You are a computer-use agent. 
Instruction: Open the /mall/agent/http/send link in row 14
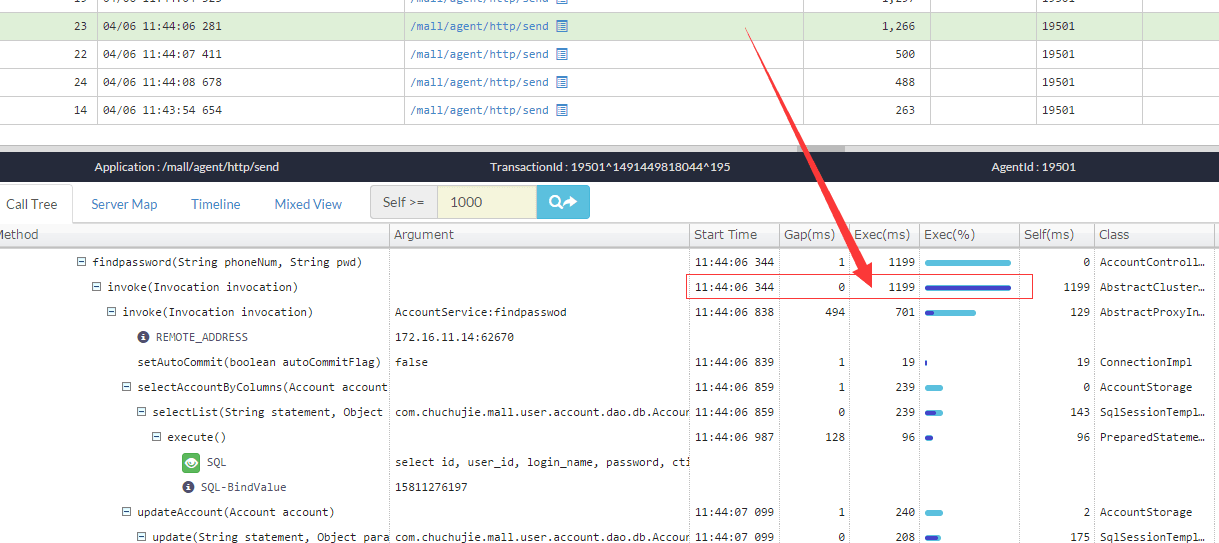(479, 110)
